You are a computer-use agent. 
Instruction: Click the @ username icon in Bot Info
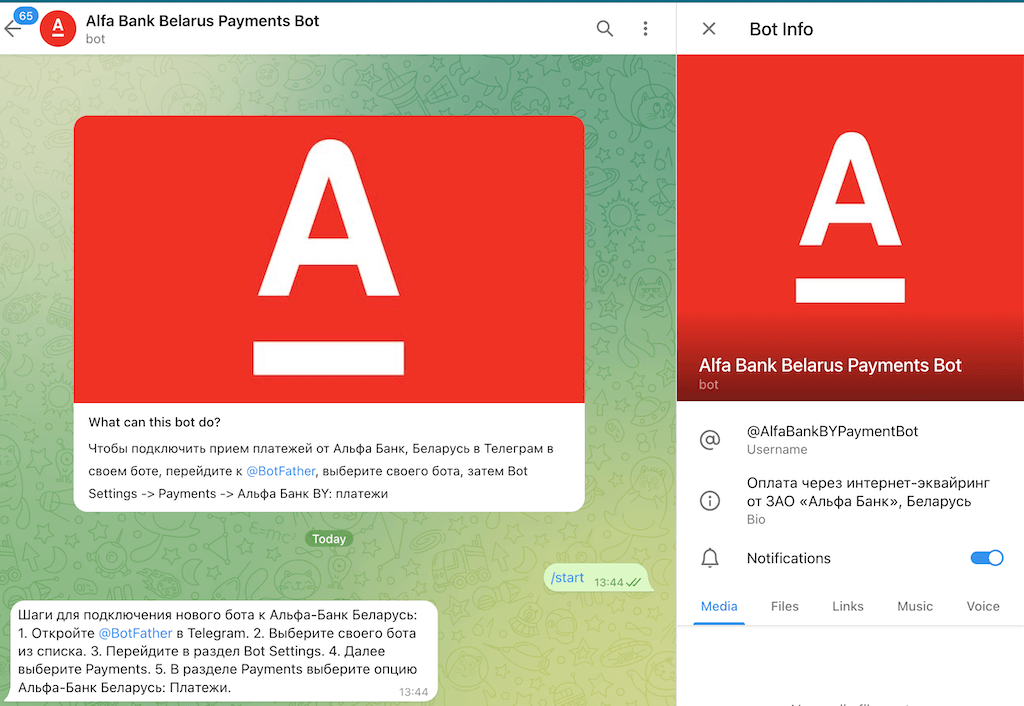click(710, 440)
